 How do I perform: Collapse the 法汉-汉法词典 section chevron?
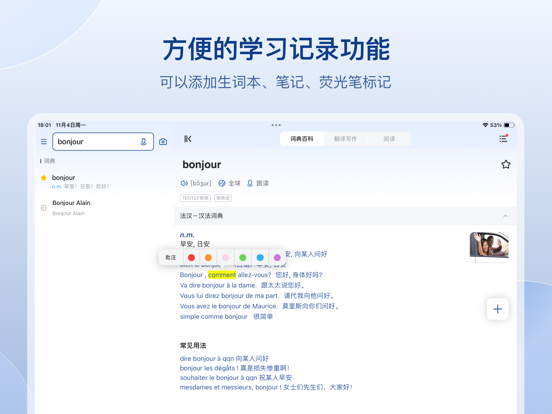point(506,216)
